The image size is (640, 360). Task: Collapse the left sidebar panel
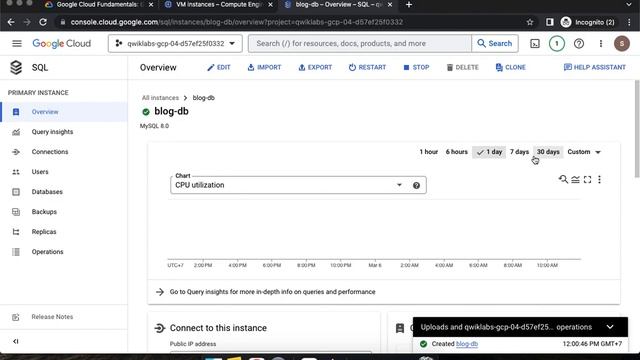[16, 341]
